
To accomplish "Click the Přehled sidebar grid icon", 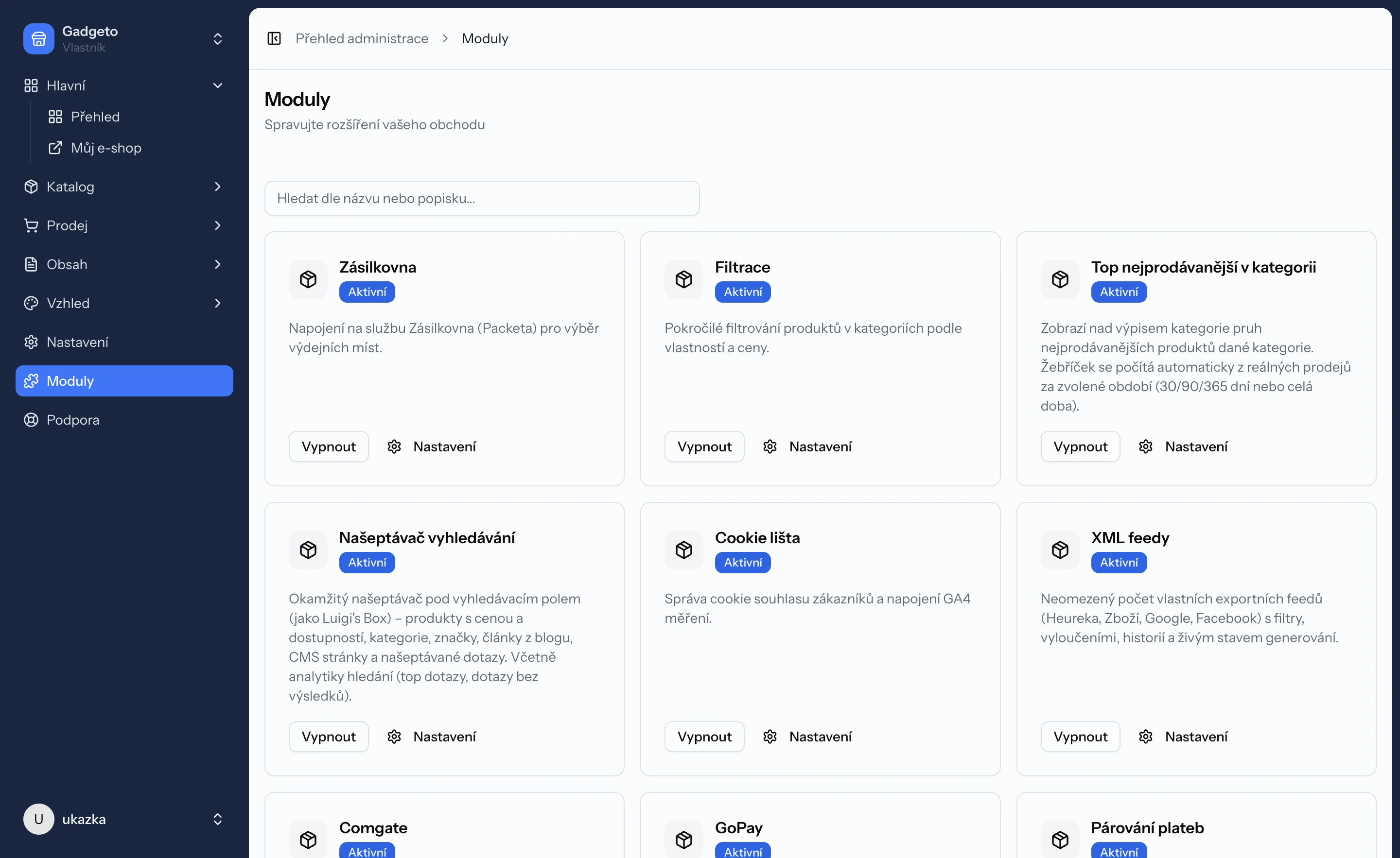I will pos(55,117).
